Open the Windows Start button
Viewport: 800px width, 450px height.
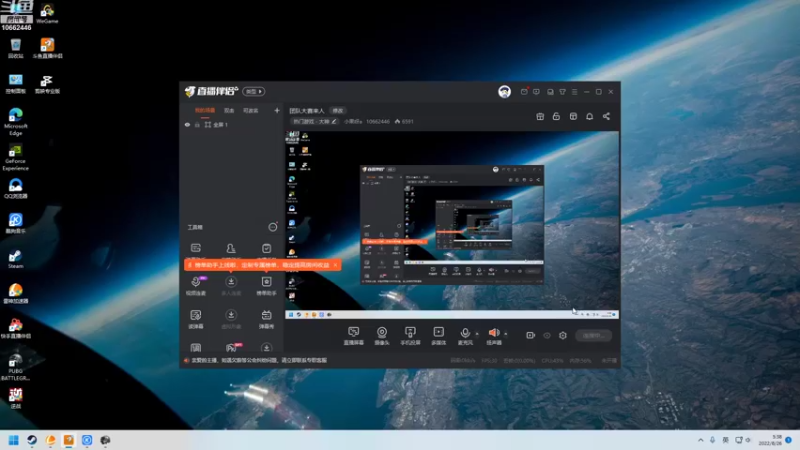[x=13, y=440]
